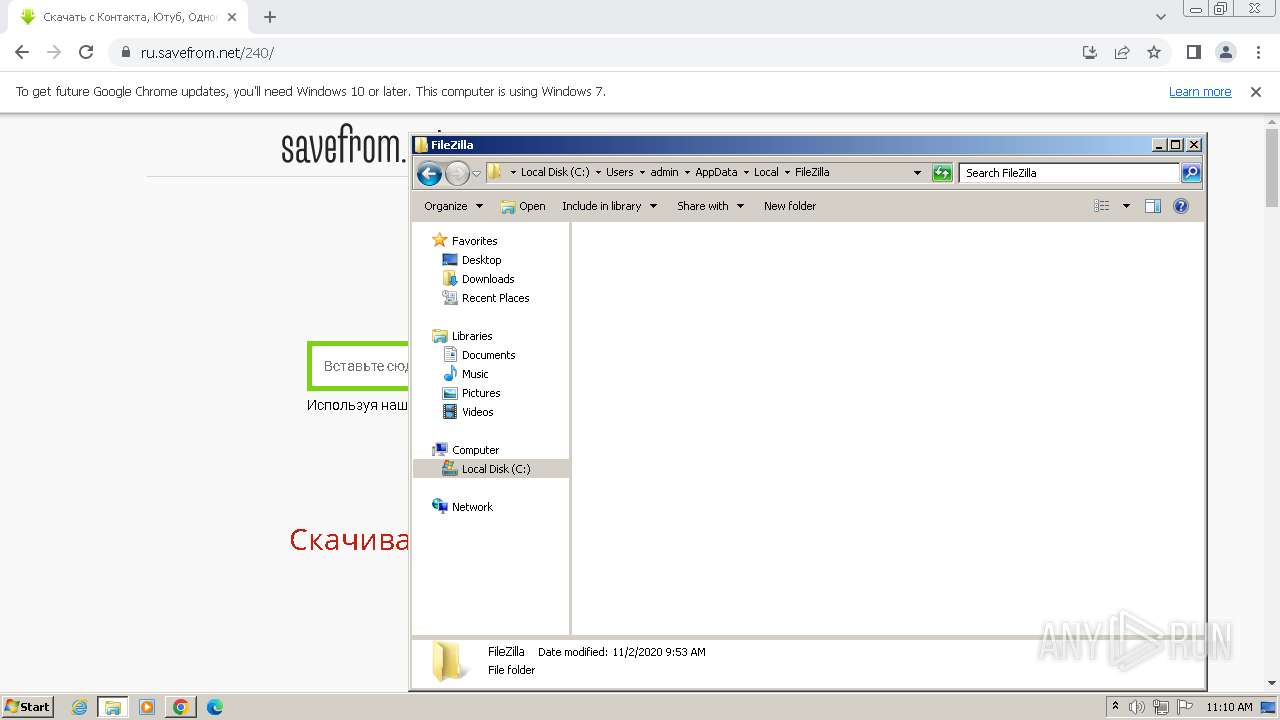Open Explorer help icon
The height and width of the screenshot is (720, 1280).
point(1180,206)
